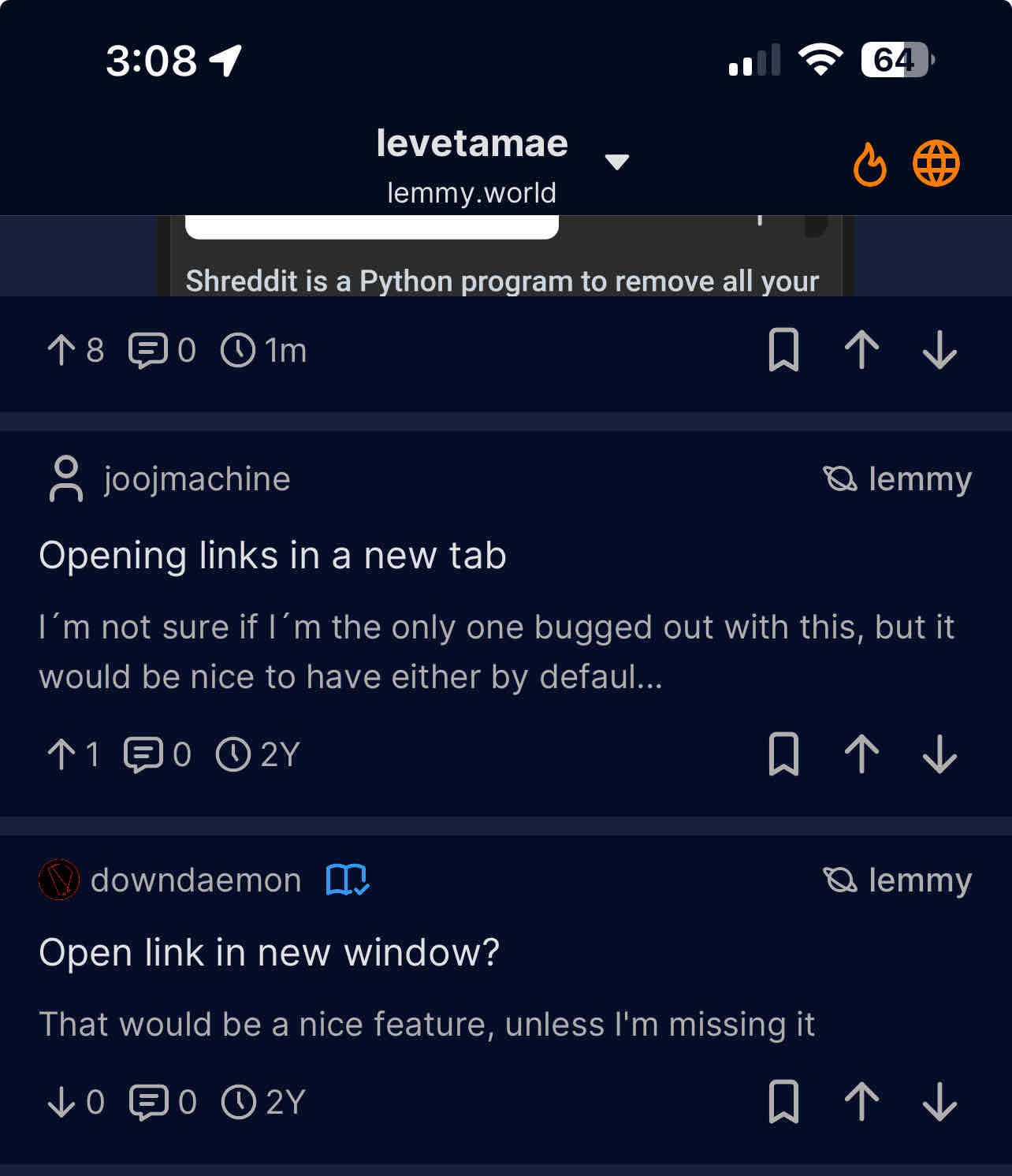
Task: Open lemmy community on joojmachine's post
Action: [x=898, y=479]
